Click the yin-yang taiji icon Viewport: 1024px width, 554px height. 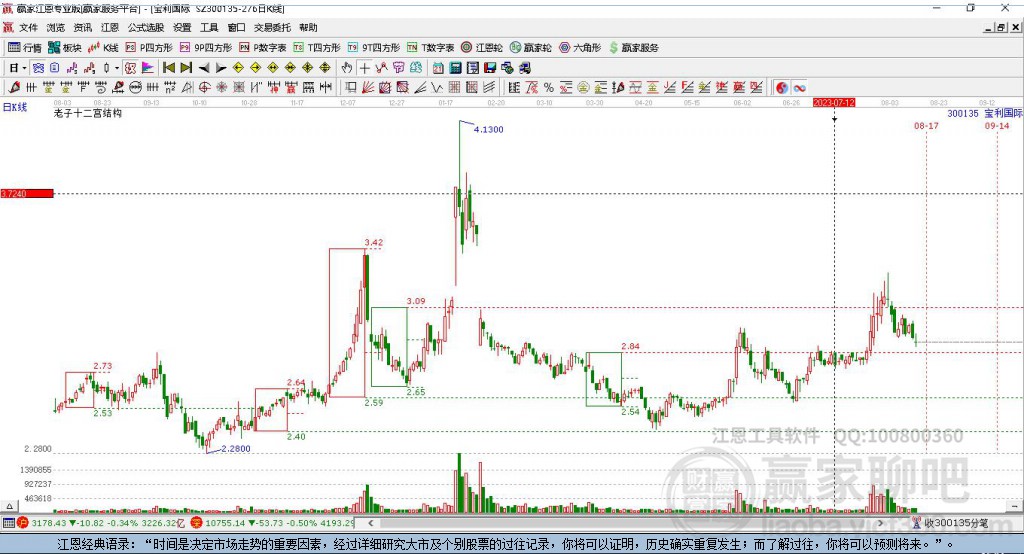tap(782, 88)
